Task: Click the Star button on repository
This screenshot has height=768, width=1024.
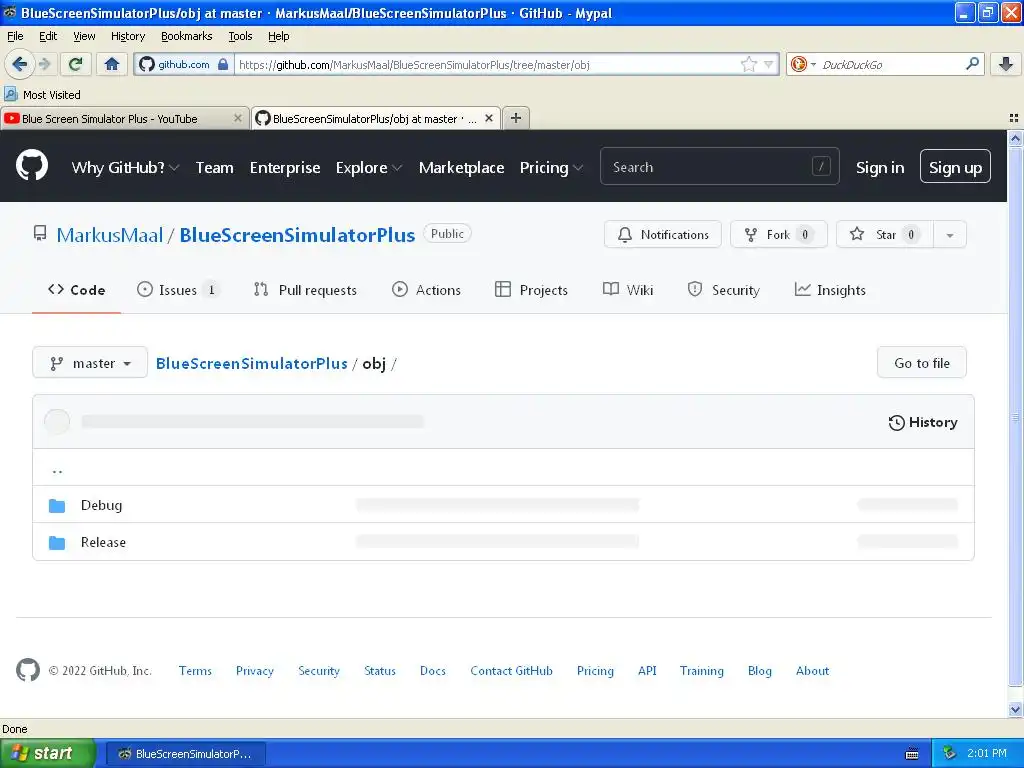Action: pyautogui.click(x=884, y=234)
